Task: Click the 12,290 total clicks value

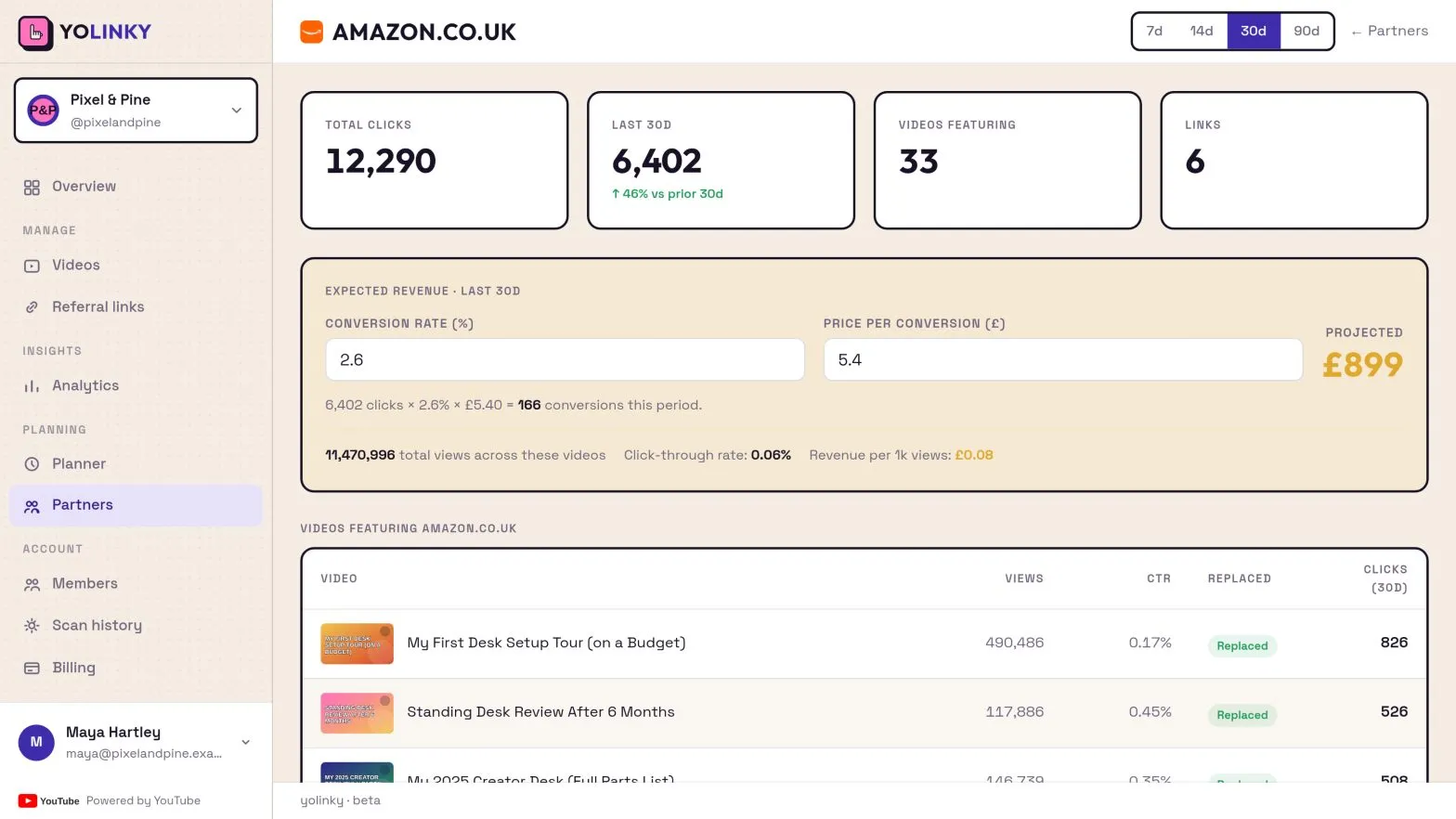Action: pos(381,162)
